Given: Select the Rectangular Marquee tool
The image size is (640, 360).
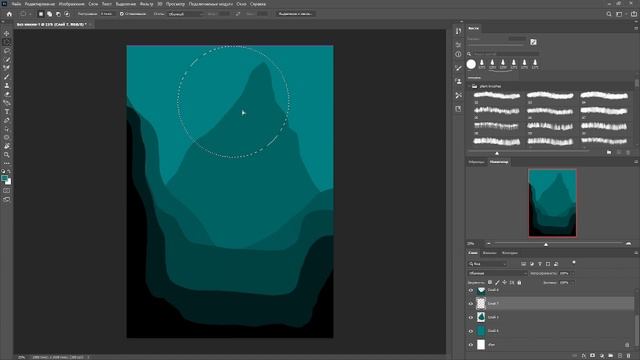Looking at the screenshot, I should point(7,42).
